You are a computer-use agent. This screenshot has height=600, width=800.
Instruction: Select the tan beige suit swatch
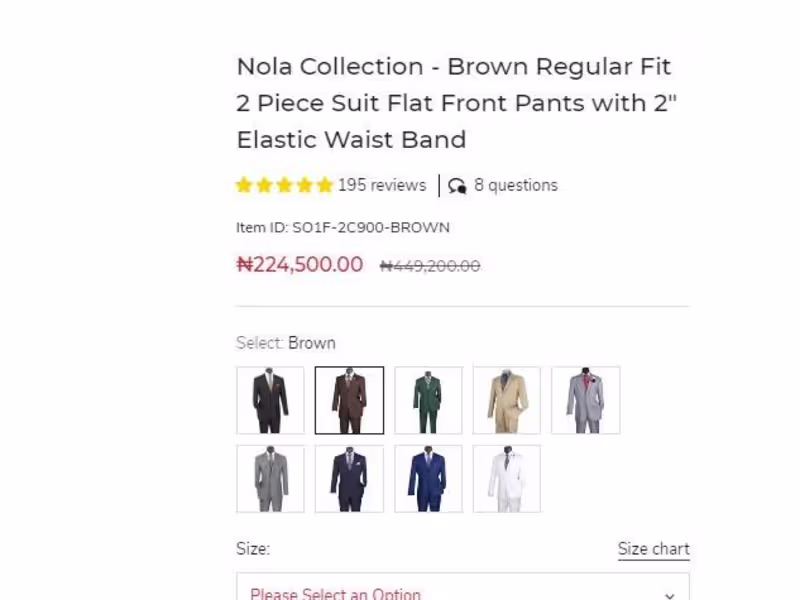click(x=507, y=400)
